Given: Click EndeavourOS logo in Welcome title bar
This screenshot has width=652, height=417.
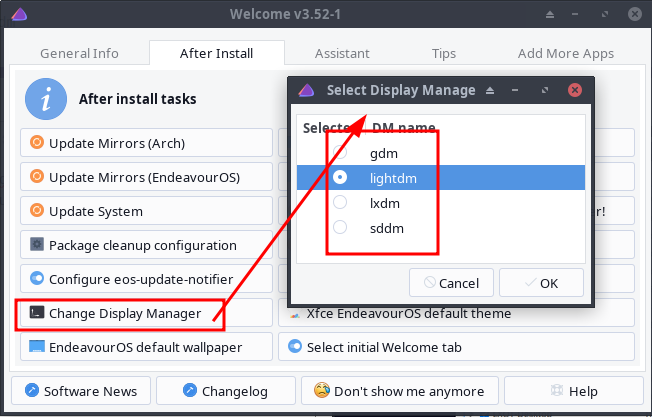Looking at the screenshot, I should 19,14.
